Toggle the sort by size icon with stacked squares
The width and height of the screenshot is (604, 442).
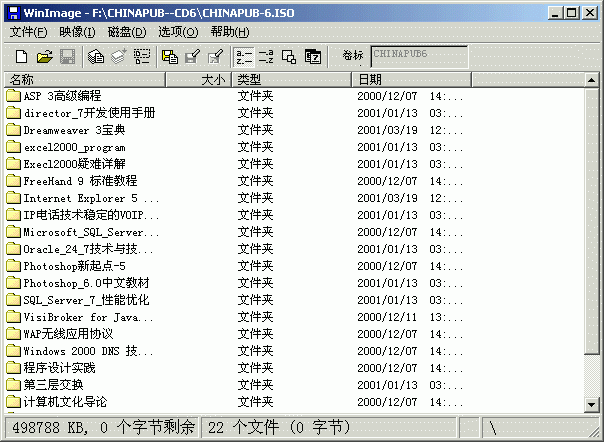[289, 57]
